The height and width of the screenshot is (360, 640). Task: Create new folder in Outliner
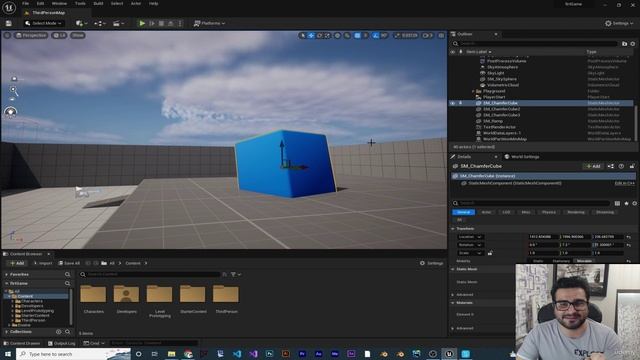pyautogui.click(x=624, y=44)
